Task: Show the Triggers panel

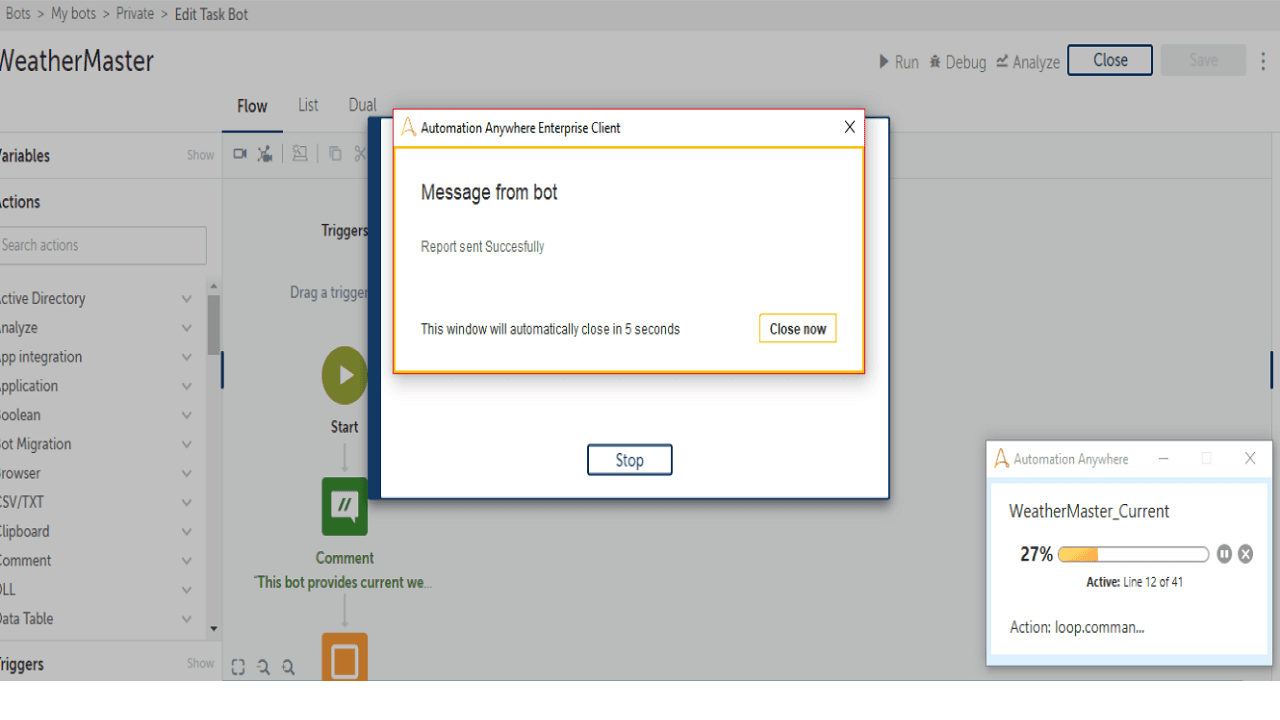Action: coord(200,663)
